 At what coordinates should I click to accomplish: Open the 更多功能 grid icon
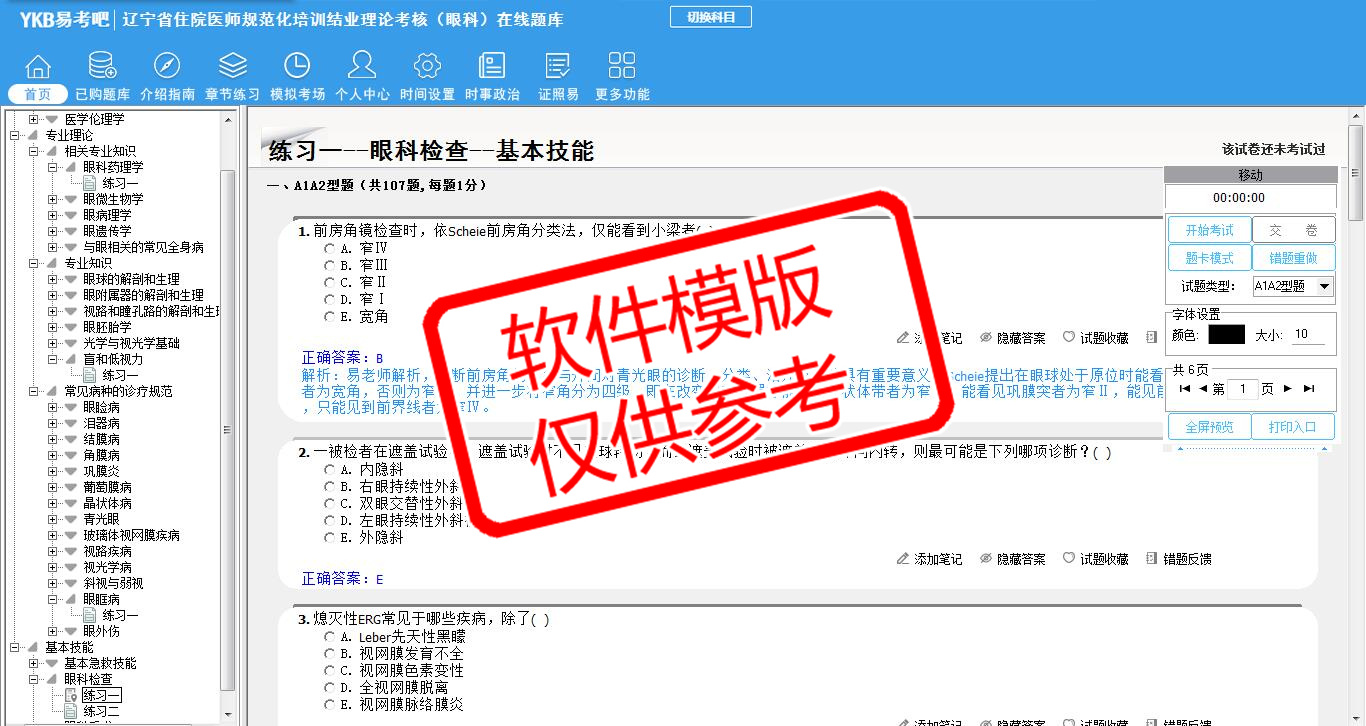[622, 67]
